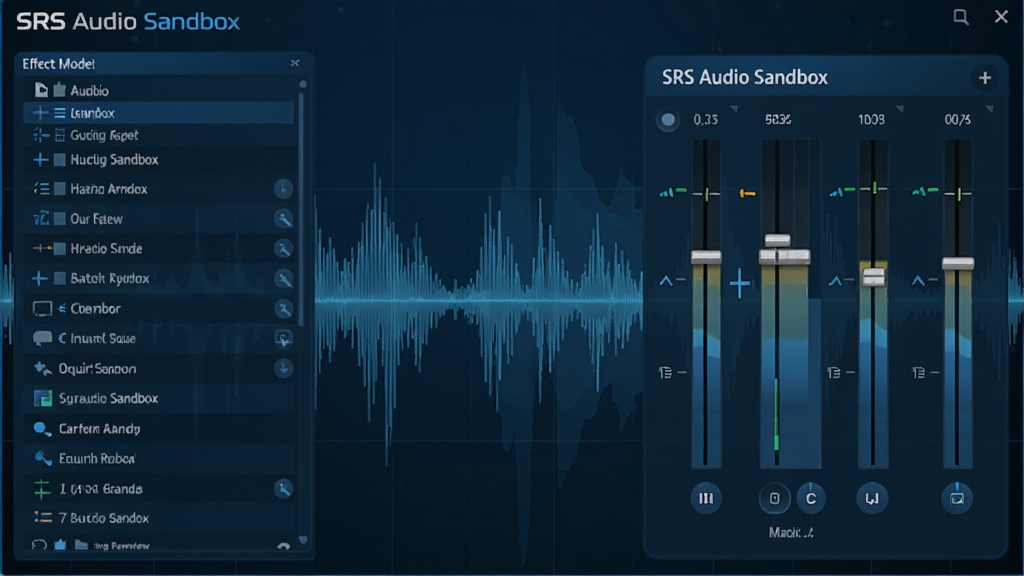Open the Gudng Aspet item
1024x576 pixels.
(159, 135)
